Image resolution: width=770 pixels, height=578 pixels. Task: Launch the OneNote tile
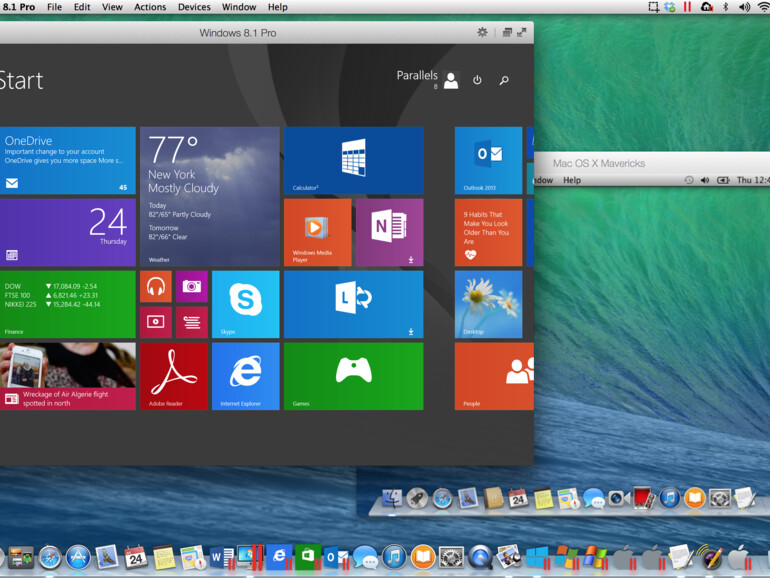click(389, 232)
